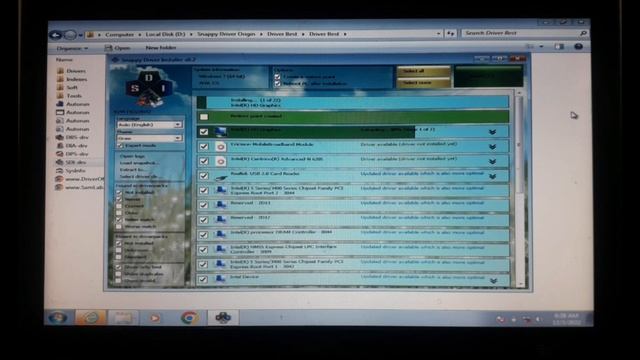Open the Drivers folder in Explorer

(72, 71)
